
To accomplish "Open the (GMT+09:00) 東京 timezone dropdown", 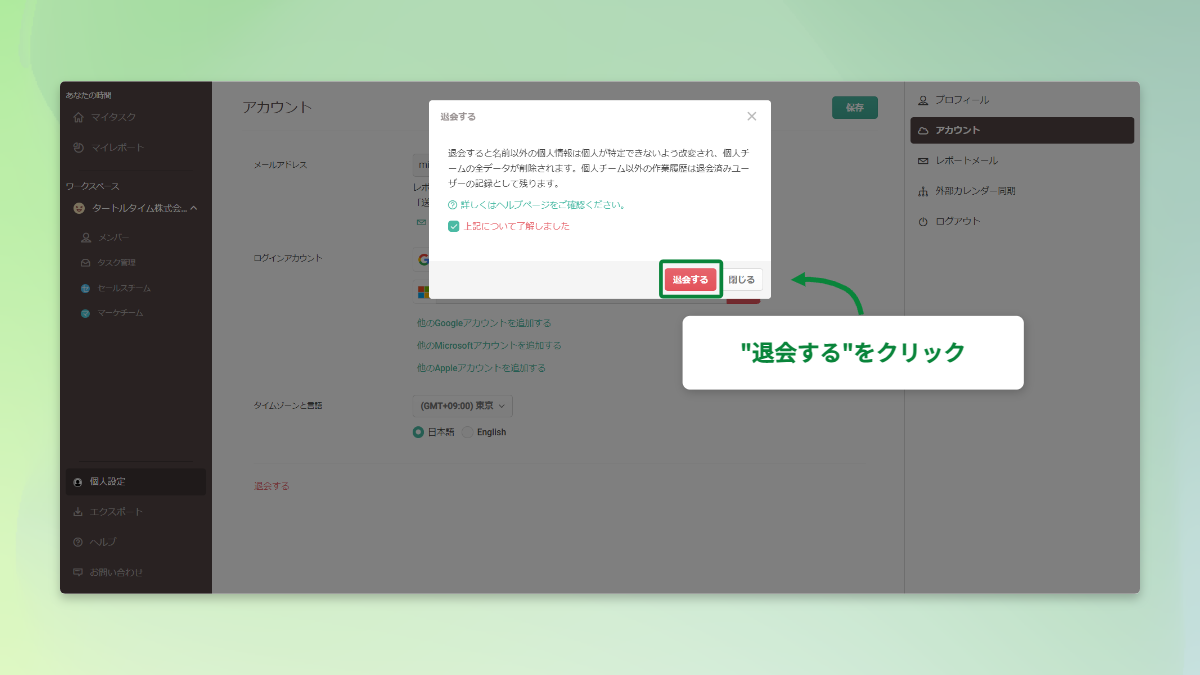I will [x=464, y=405].
